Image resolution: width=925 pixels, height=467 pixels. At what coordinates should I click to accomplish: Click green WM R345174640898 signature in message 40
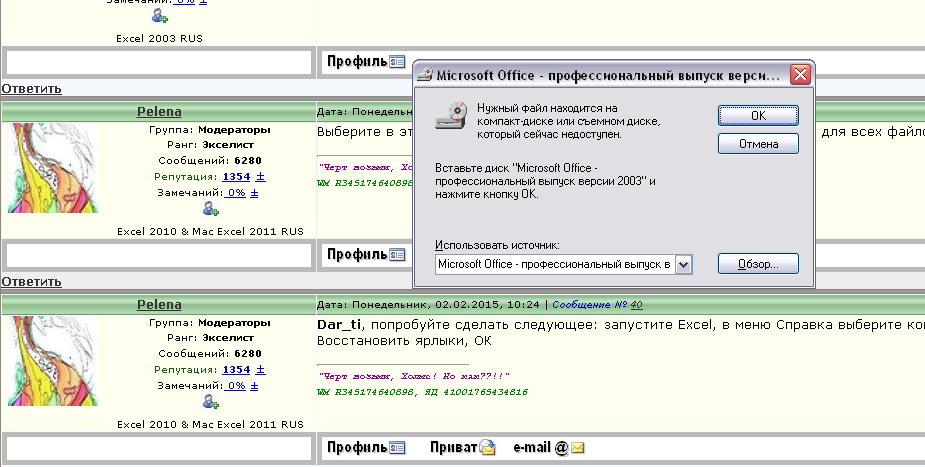366,392
